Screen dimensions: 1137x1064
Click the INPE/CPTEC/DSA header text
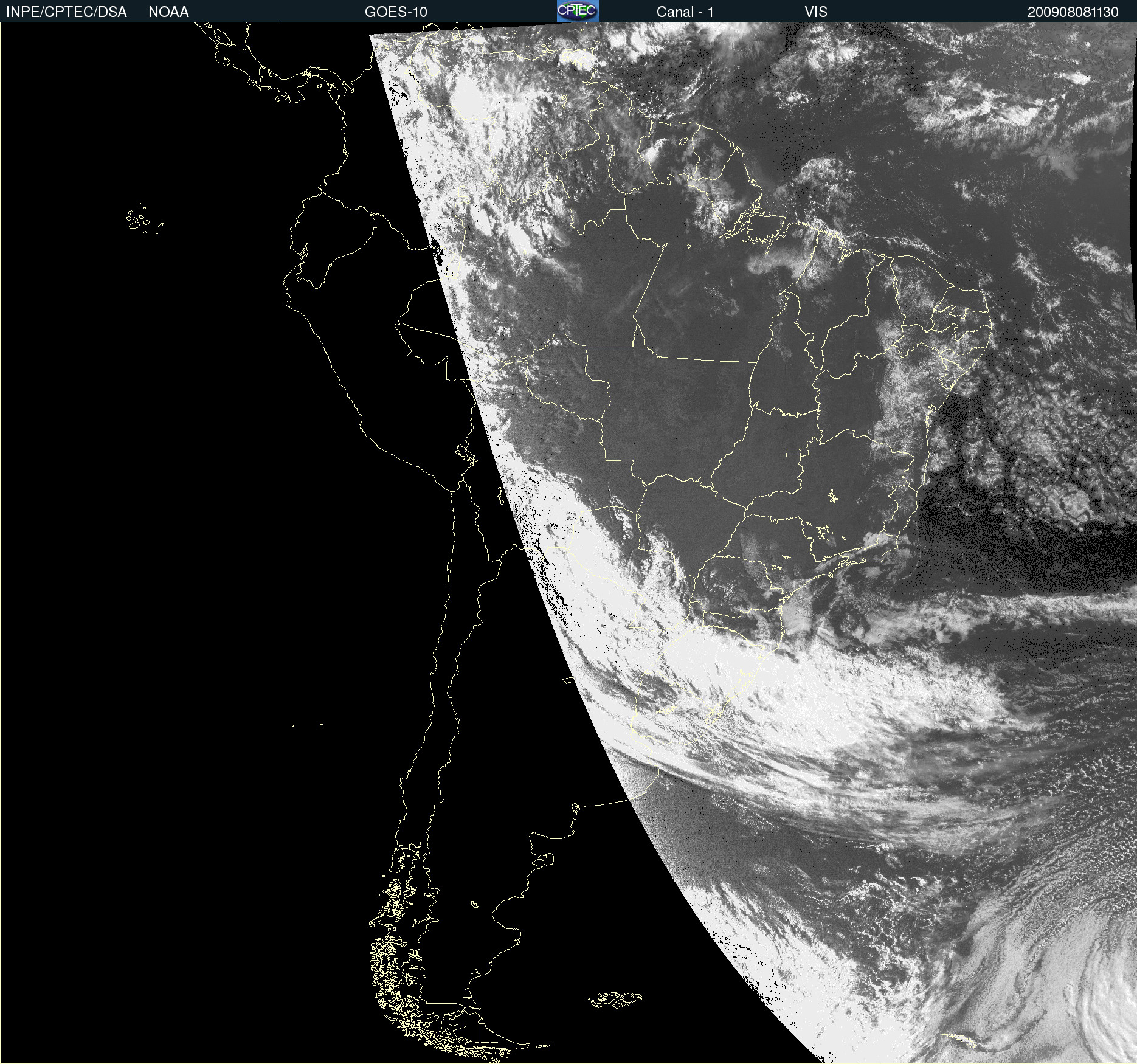point(66,12)
